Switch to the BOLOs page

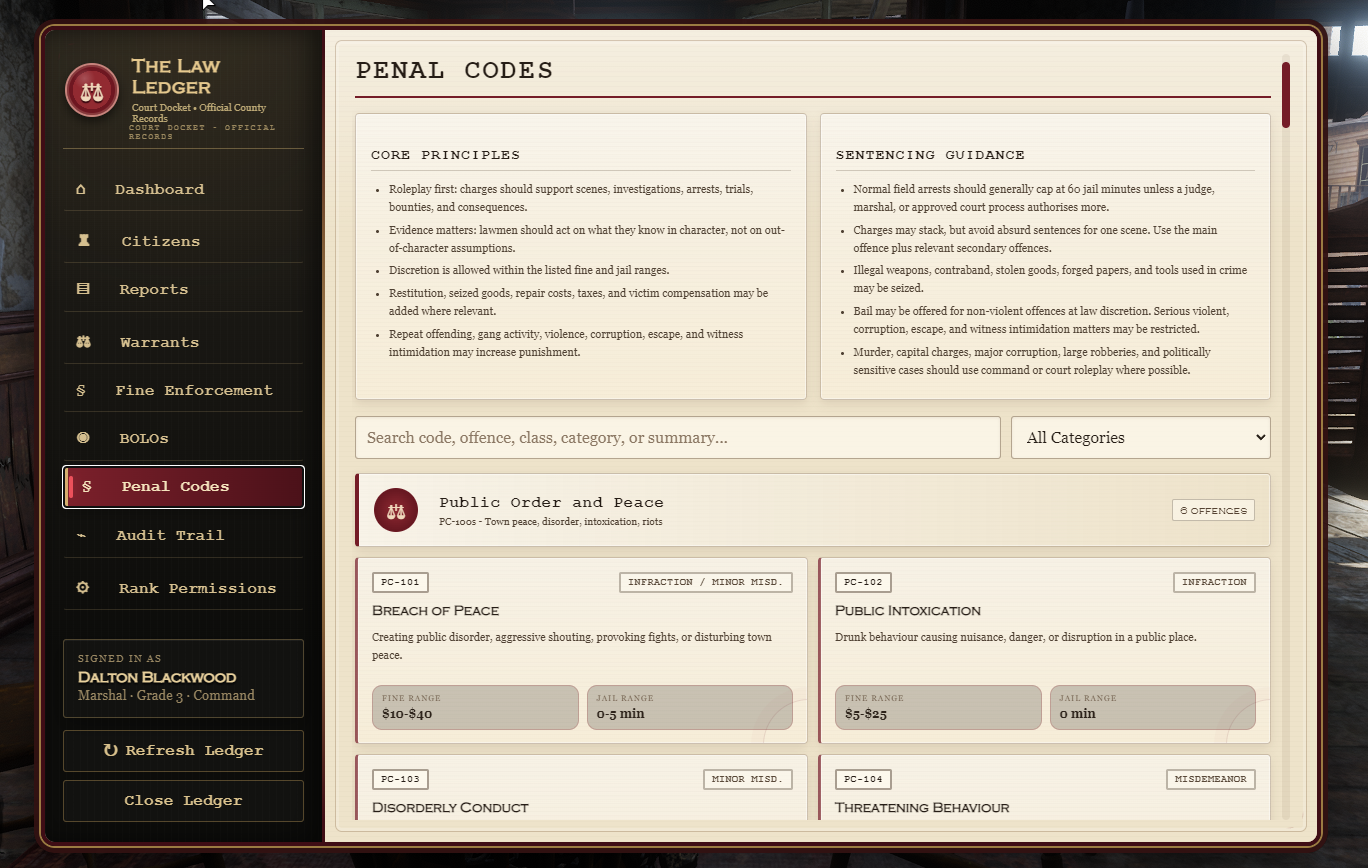tap(183, 438)
